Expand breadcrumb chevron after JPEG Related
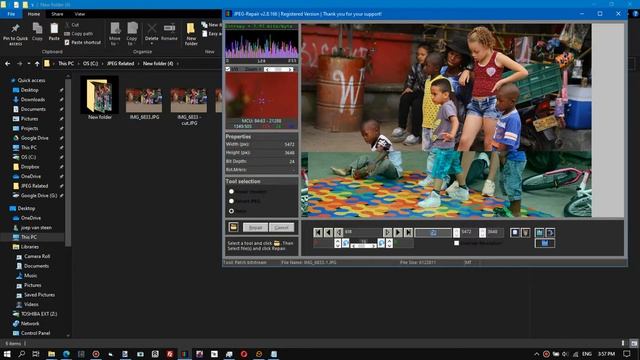 138,64
